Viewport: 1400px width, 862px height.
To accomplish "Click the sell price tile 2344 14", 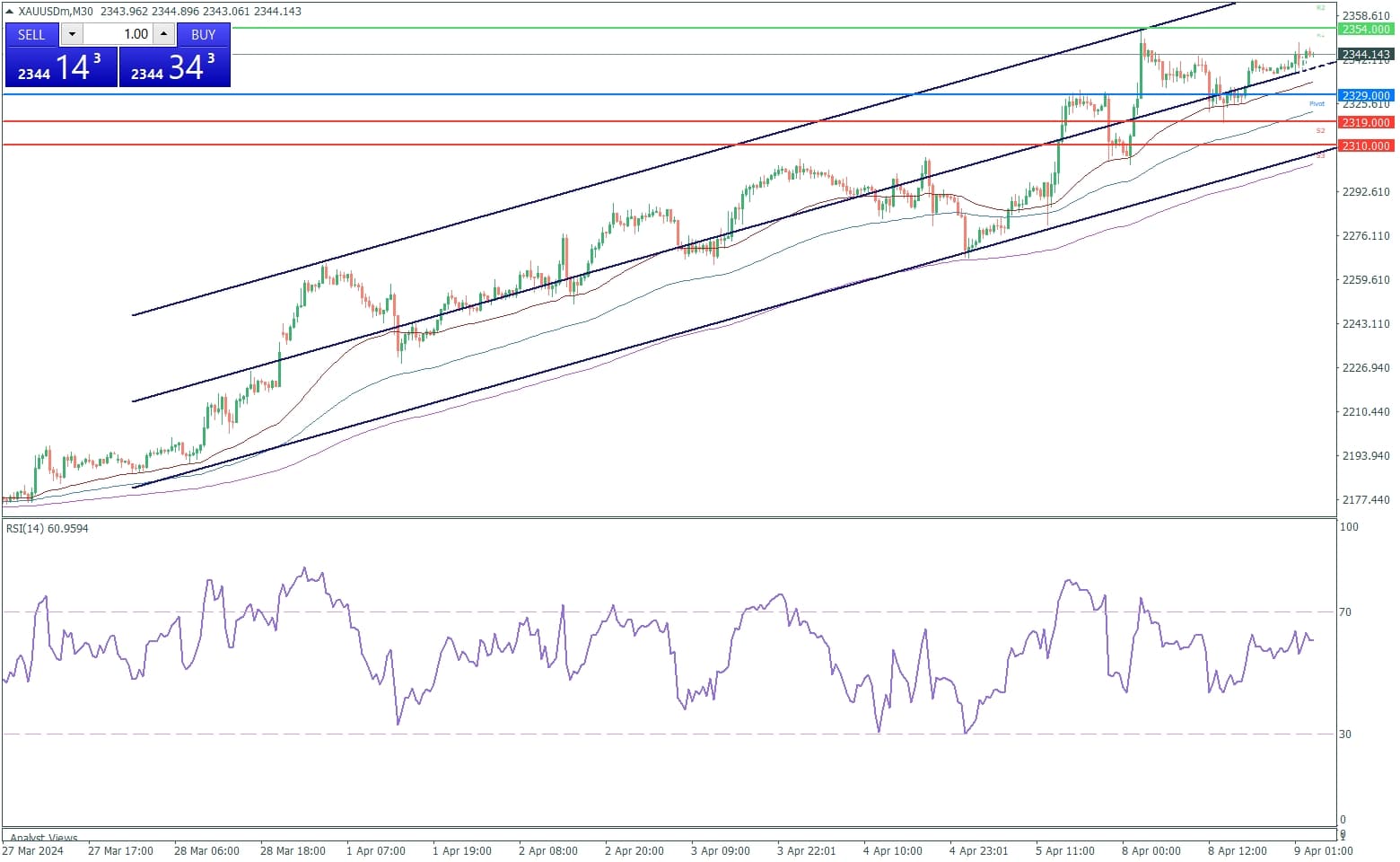I will click(61, 67).
